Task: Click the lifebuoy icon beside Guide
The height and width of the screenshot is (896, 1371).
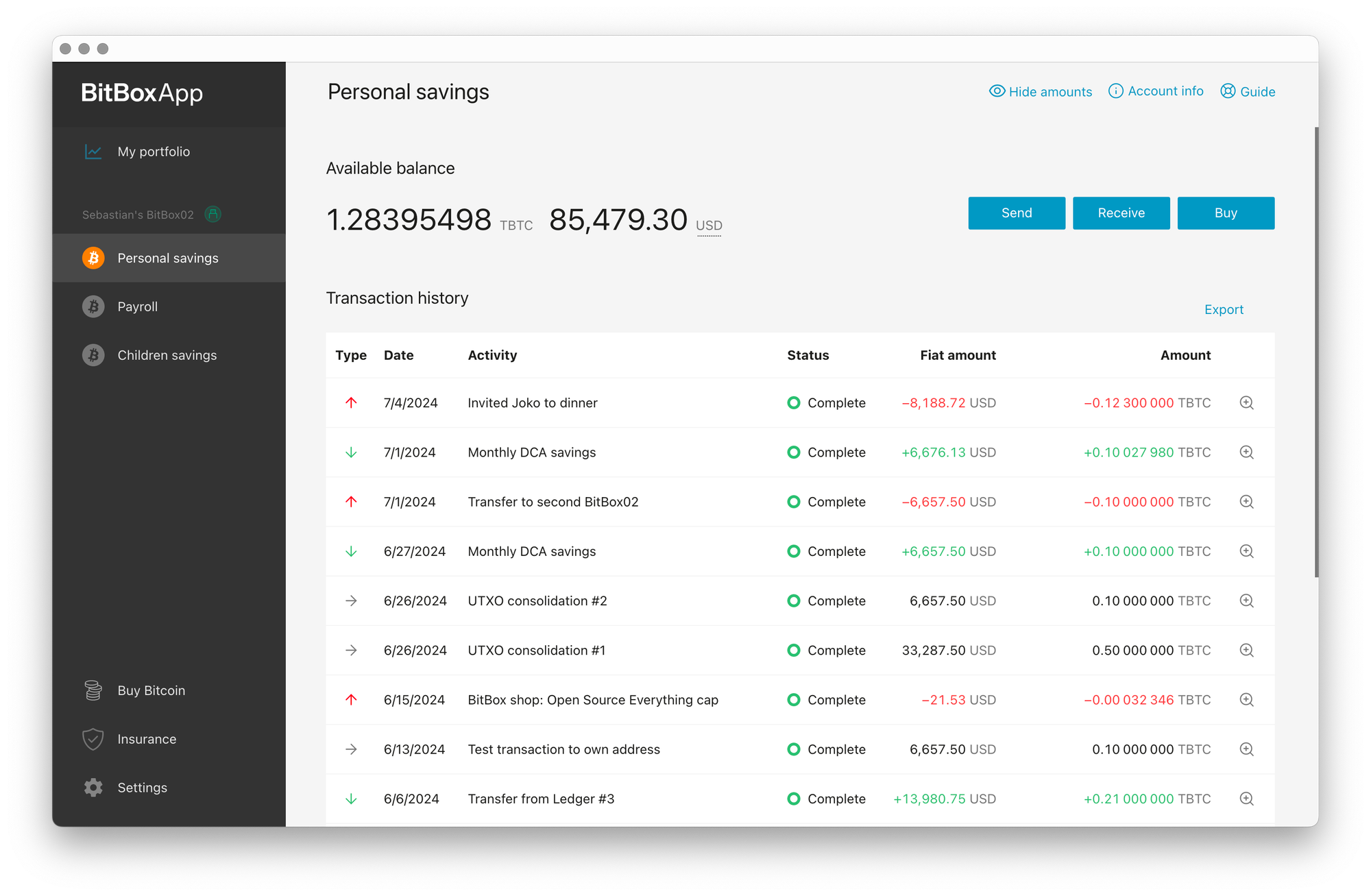Action: [x=1228, y=91]
